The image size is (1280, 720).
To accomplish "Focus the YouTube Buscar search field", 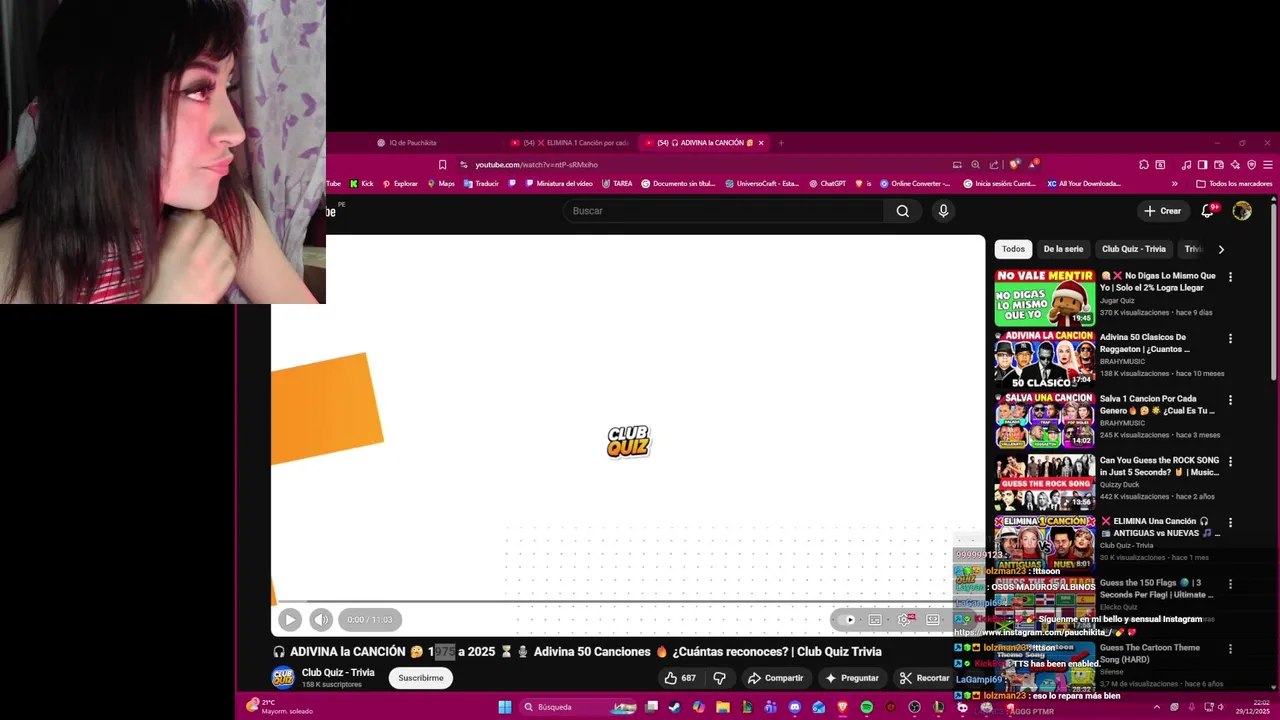I will (x=723, y=211).
